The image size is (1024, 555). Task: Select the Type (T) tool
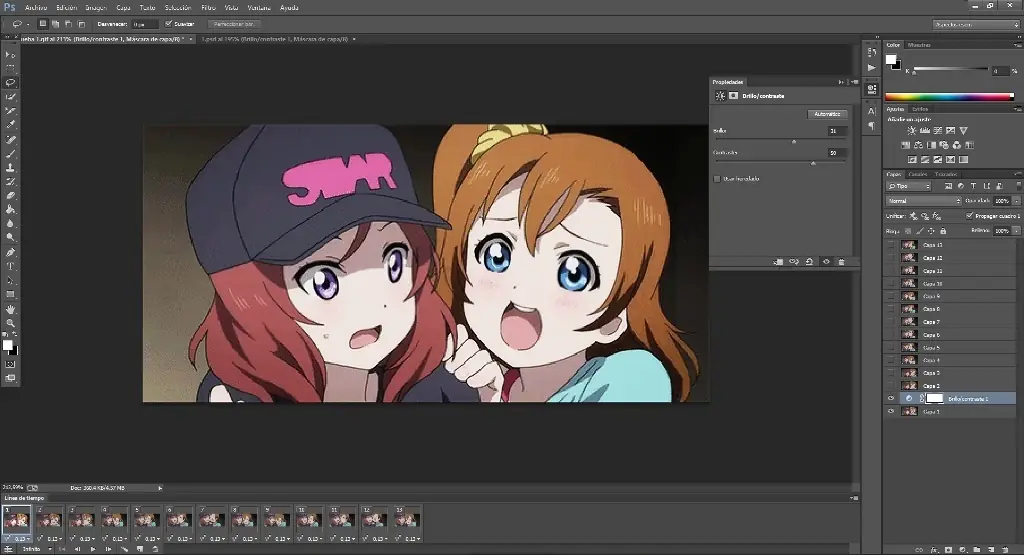(11, 266)
